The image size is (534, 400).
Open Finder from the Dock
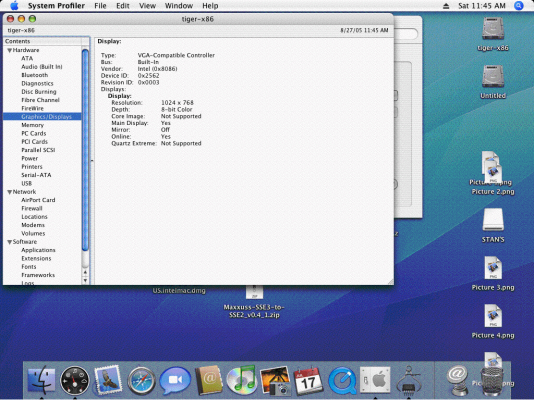[41, 380]
